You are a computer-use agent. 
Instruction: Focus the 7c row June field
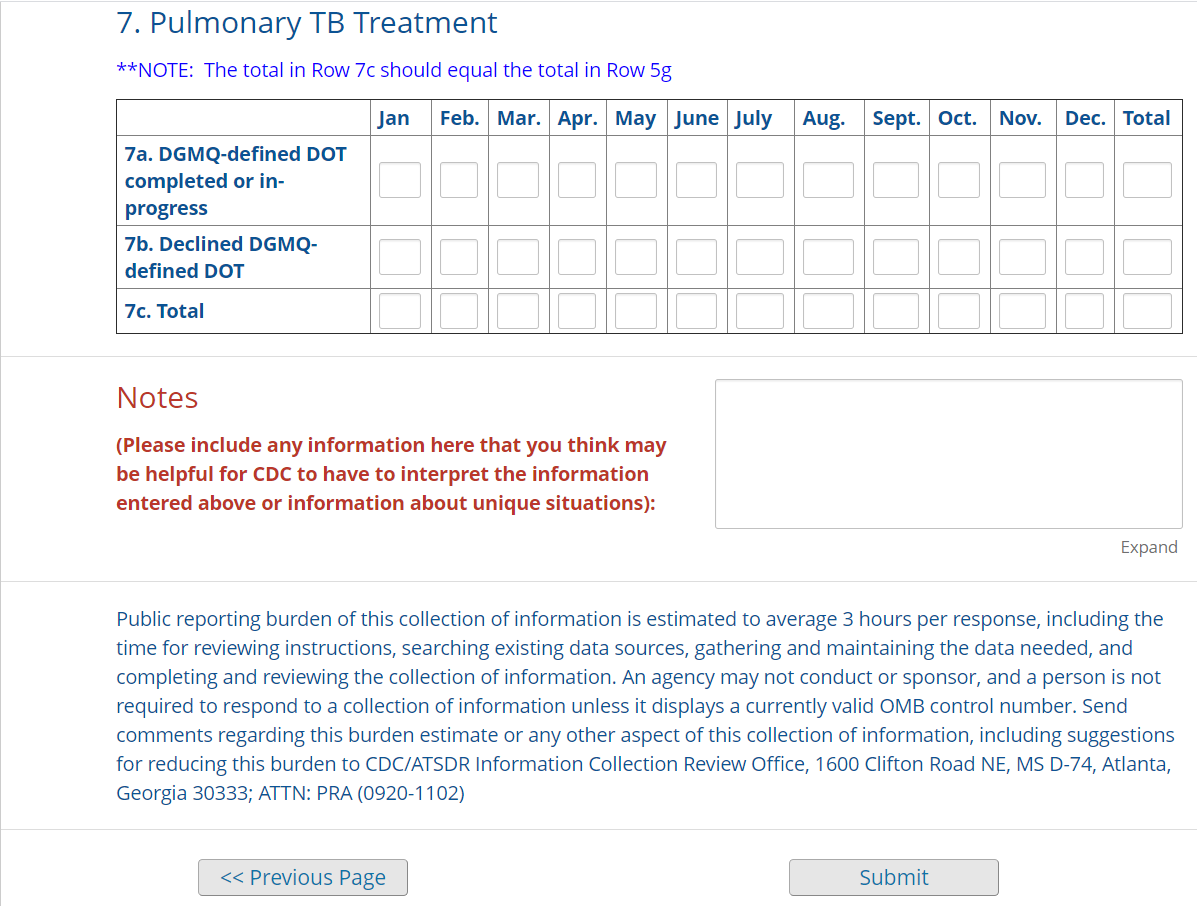[x=696, y=311]
